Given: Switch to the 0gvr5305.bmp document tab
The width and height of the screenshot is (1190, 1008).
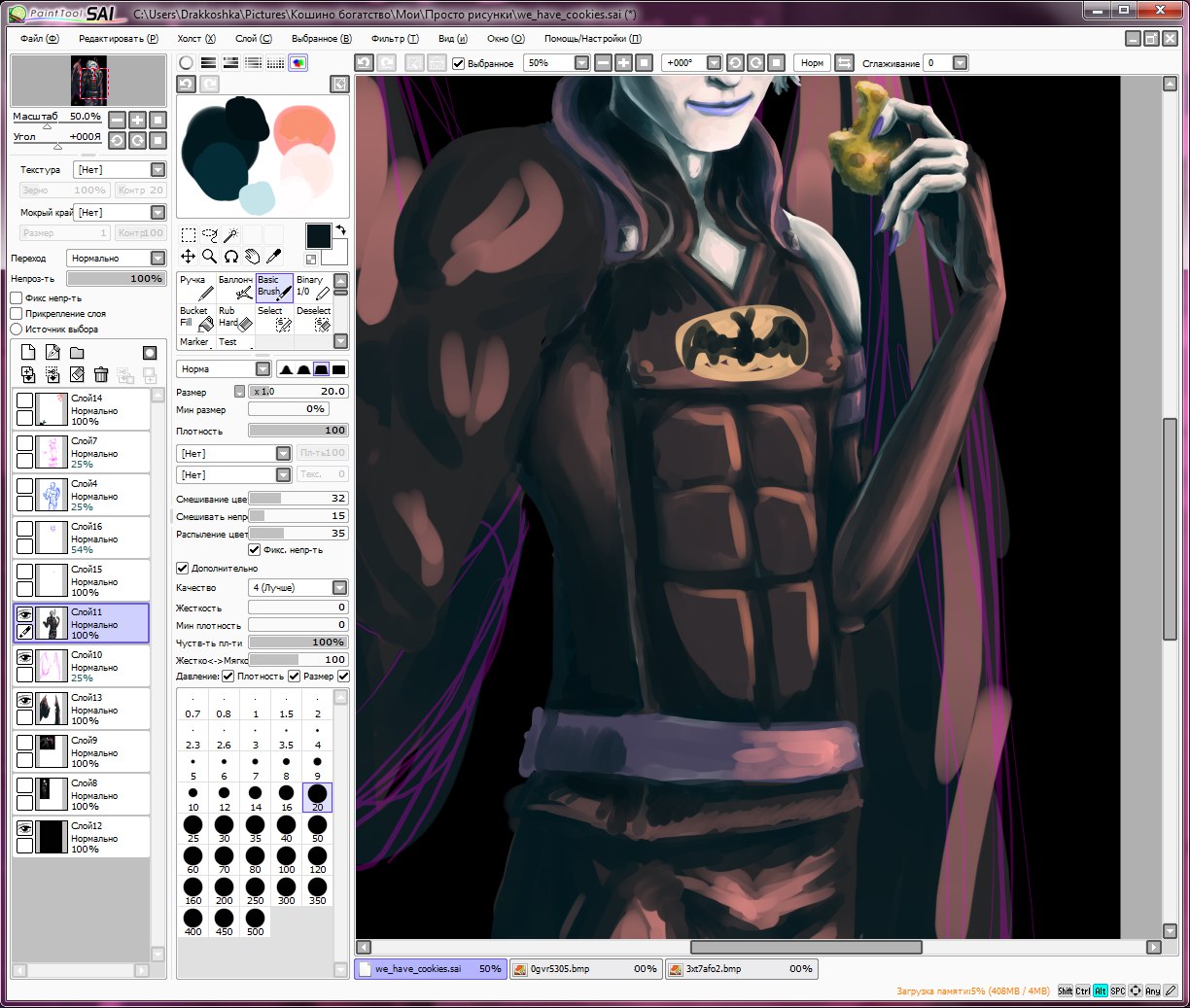Looking at the screenshot, I should (x=584, y=969).
